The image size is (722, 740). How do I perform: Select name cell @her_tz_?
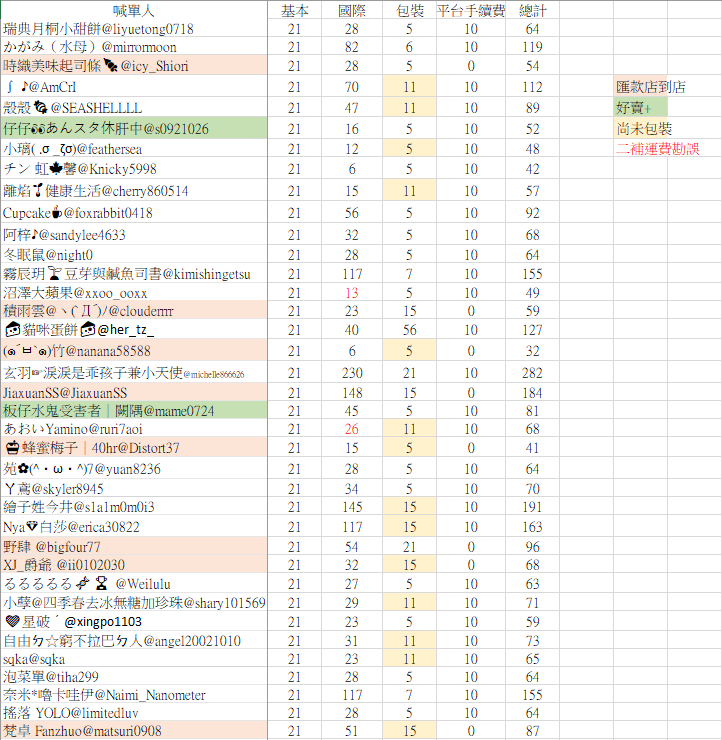pos(134,329)
